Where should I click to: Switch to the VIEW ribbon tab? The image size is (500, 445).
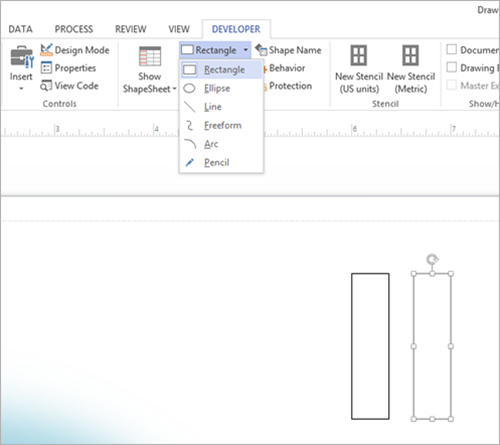[179, 29]
